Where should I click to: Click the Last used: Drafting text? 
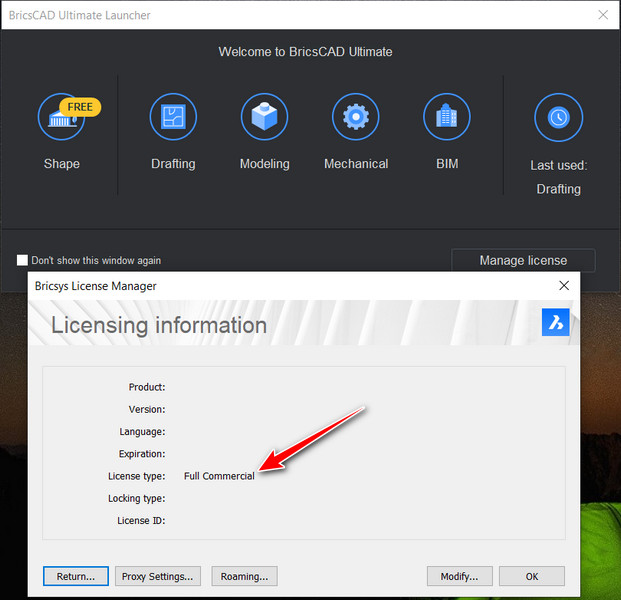click(x=558, y=177)
